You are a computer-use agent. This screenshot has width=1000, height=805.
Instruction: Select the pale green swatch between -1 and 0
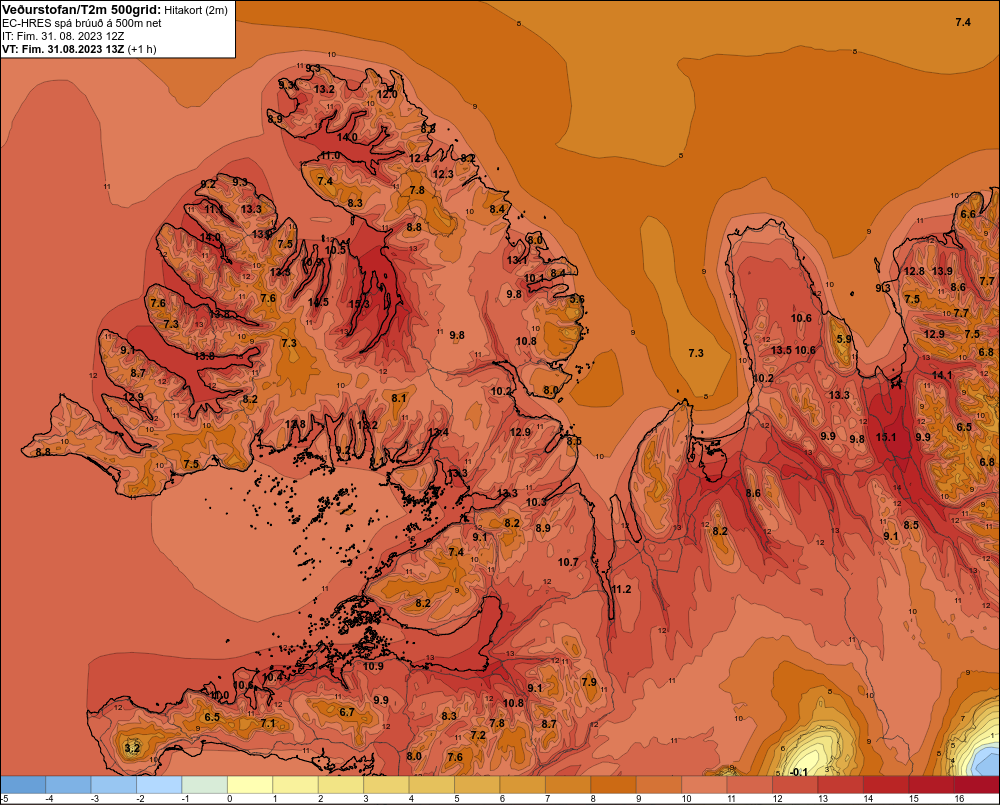[x=205, y=785]
